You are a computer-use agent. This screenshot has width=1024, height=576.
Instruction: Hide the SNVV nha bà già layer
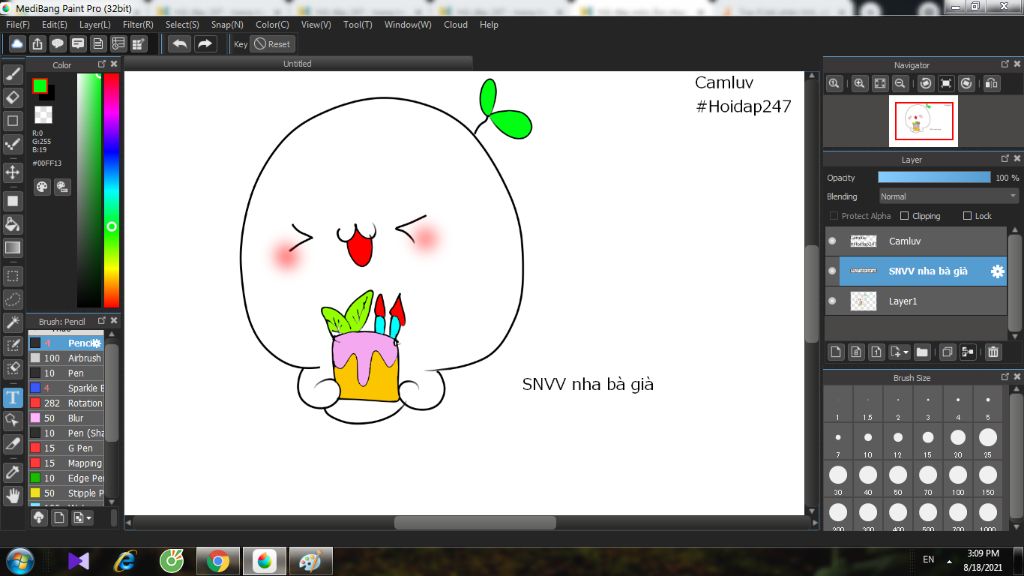click(832, 271)
